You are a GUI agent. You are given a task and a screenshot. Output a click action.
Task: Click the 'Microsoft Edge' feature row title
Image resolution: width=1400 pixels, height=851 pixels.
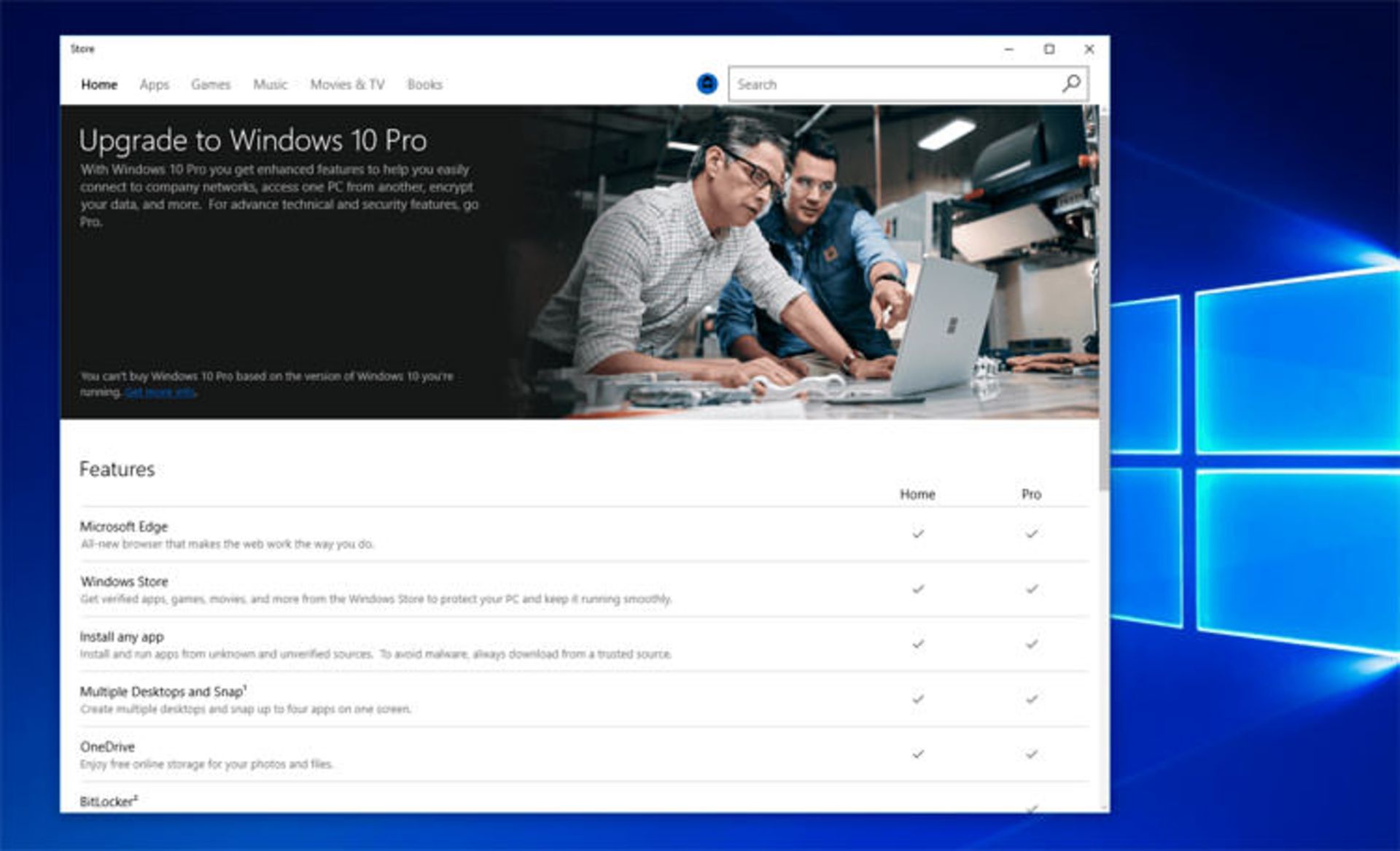124,526
